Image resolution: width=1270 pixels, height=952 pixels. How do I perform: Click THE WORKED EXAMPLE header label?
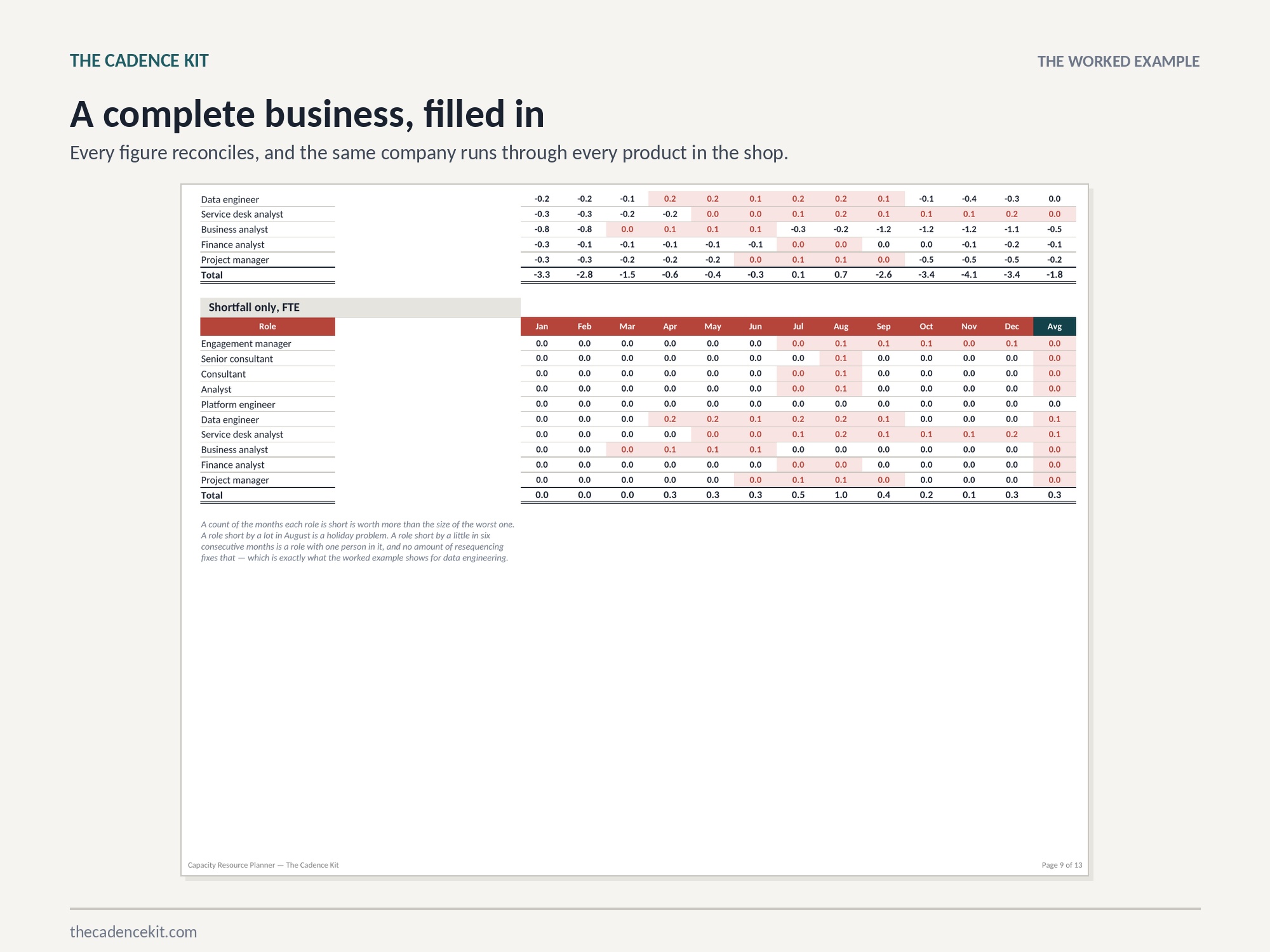point(1118,62)
